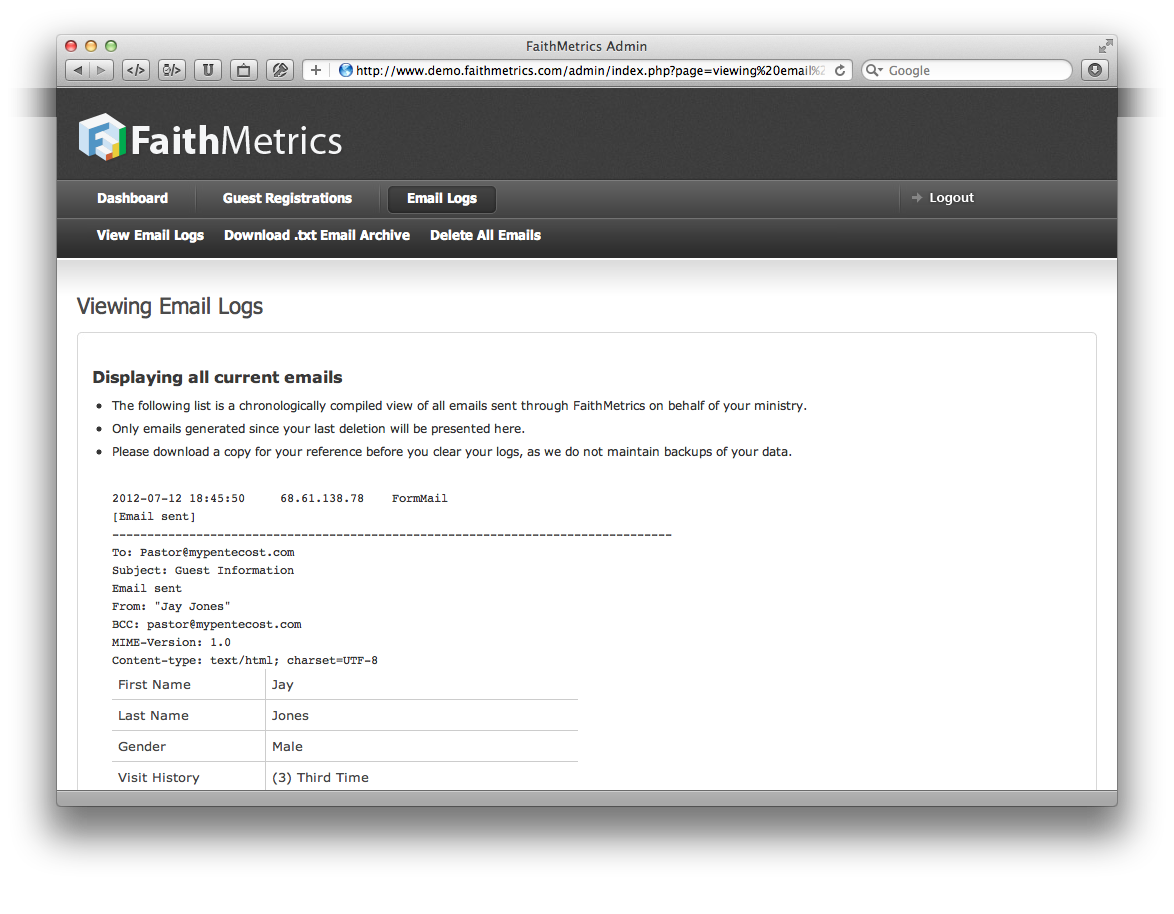The width and height of the screenshot is (1174, 914).
Task: Log out using the Logout link
Action: 951,198
